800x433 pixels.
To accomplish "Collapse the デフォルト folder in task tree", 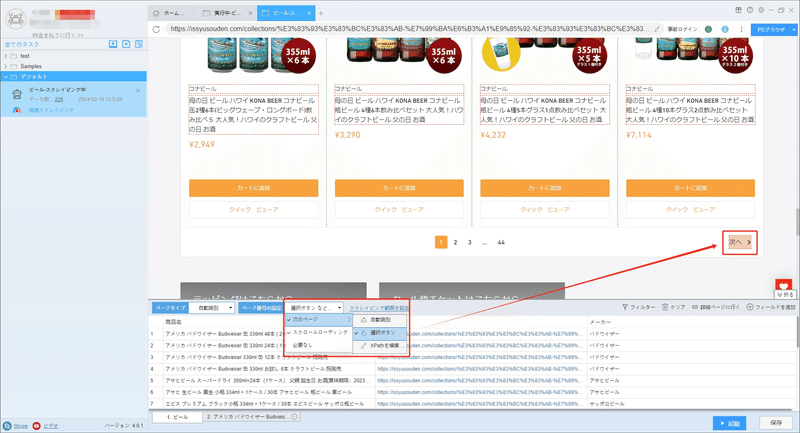I will click(6, 77).
